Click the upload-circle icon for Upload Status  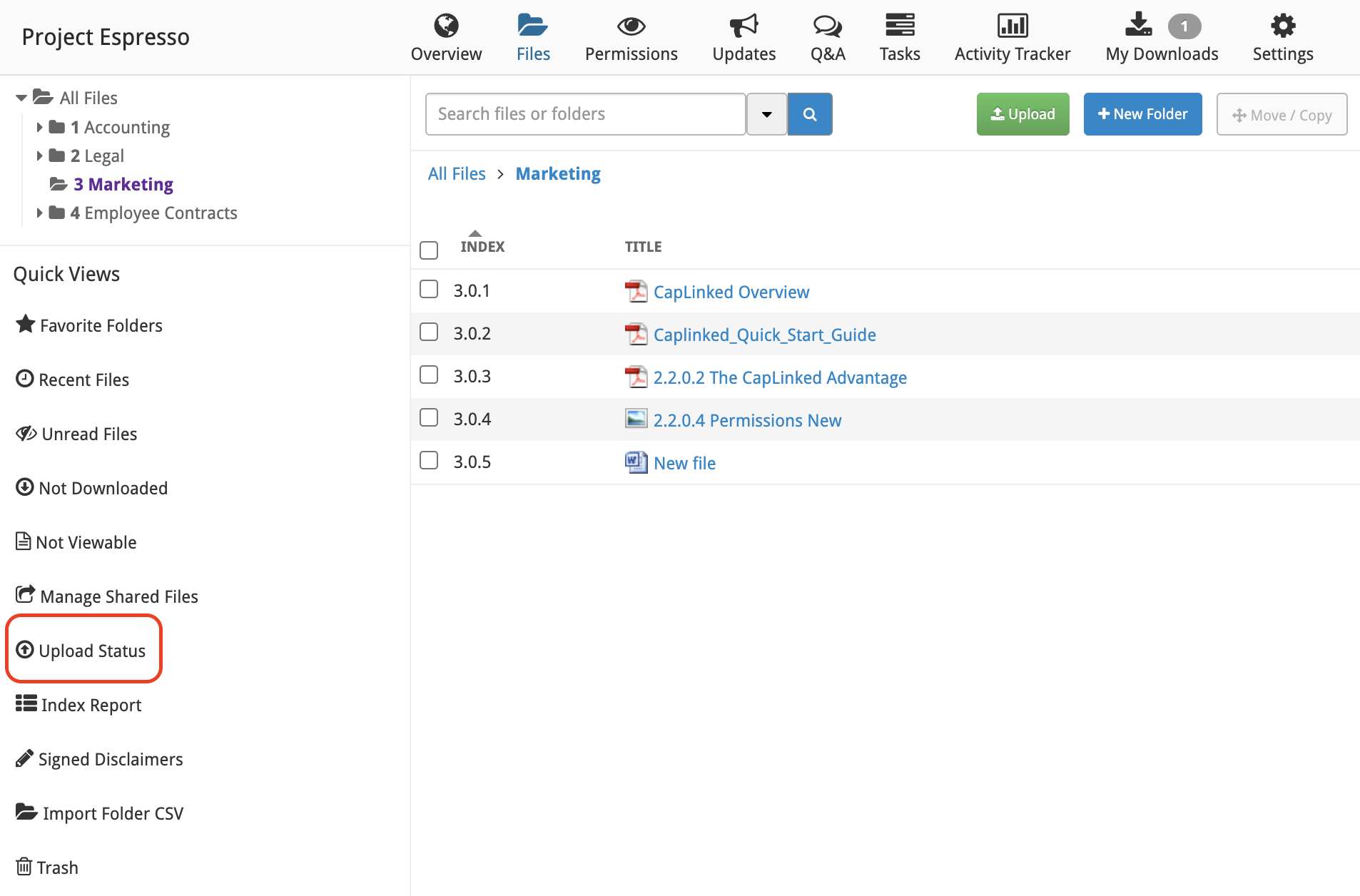pos(25,649)
